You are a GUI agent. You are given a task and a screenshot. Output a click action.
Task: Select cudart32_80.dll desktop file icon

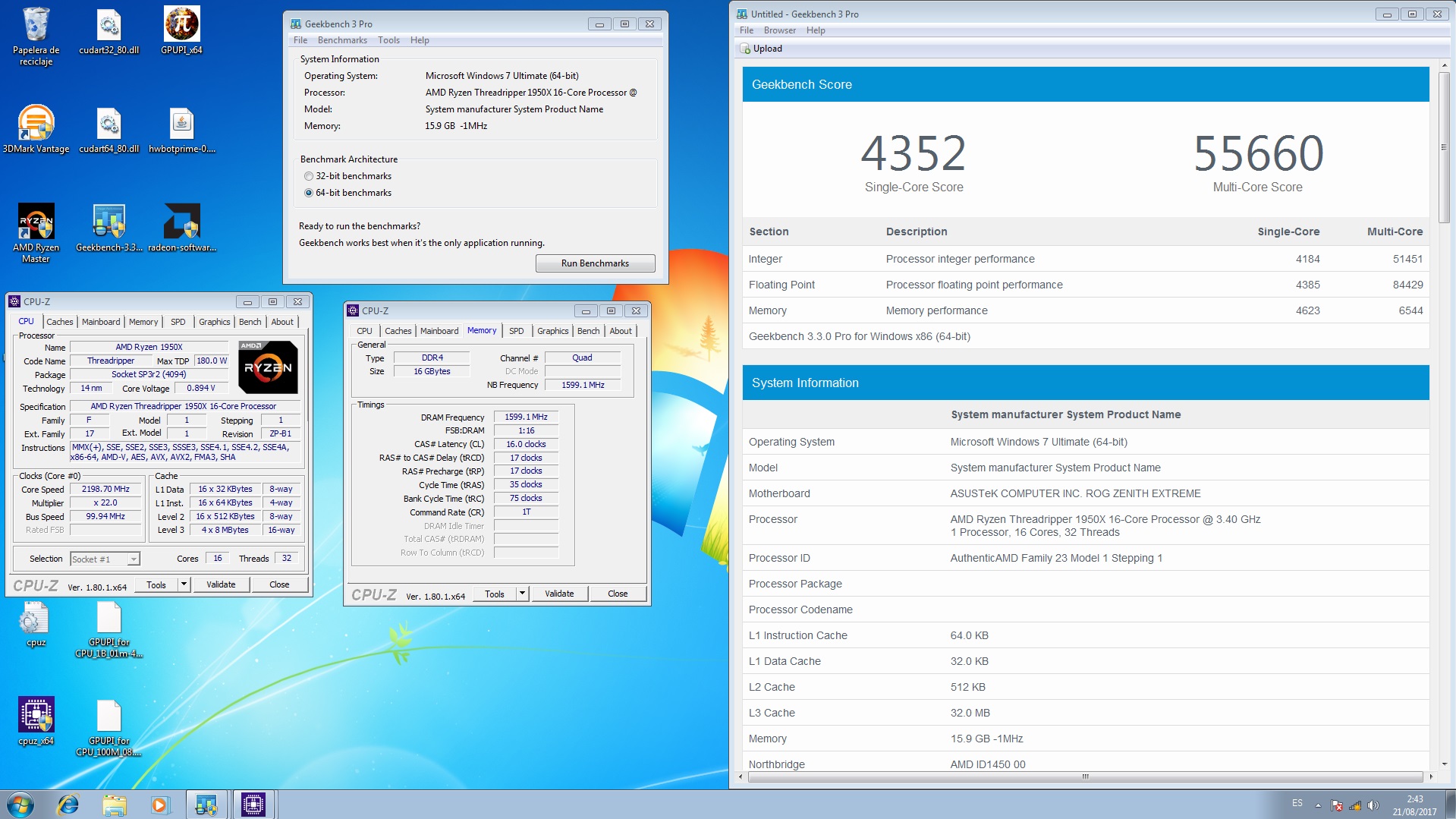[109, 31]
